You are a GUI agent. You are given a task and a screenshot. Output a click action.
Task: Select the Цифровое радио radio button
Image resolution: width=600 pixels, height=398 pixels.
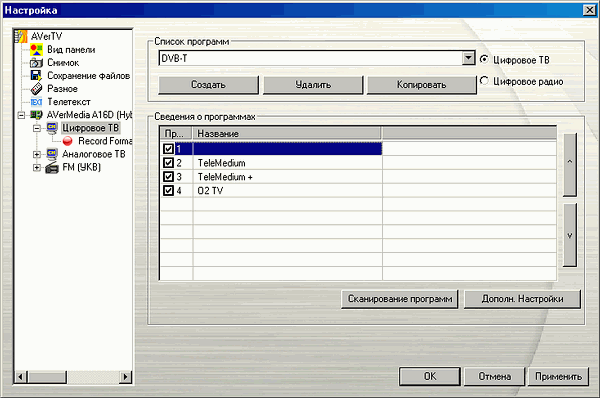(484, 81)
